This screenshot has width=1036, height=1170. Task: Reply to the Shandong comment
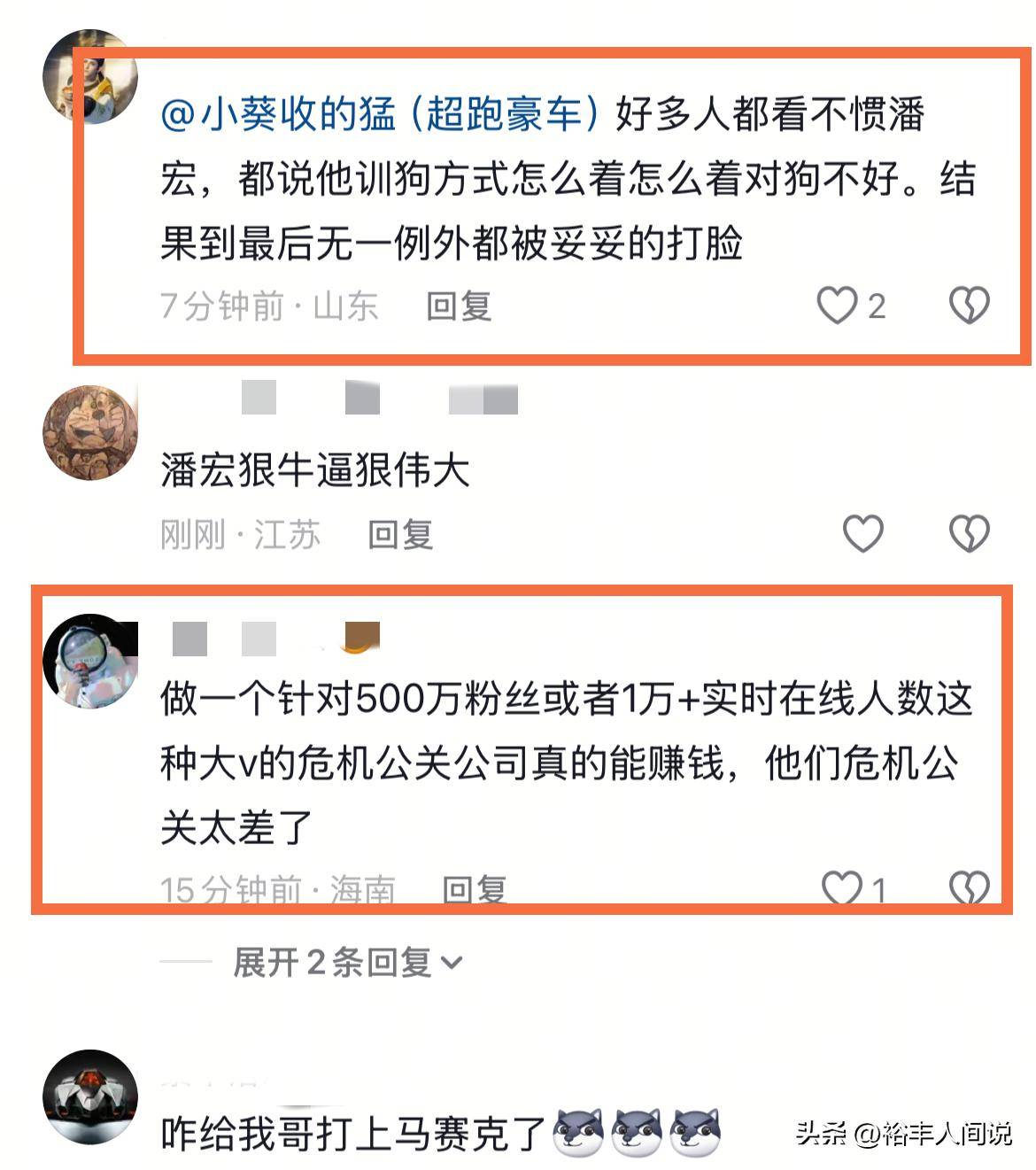tap(459, 306)
